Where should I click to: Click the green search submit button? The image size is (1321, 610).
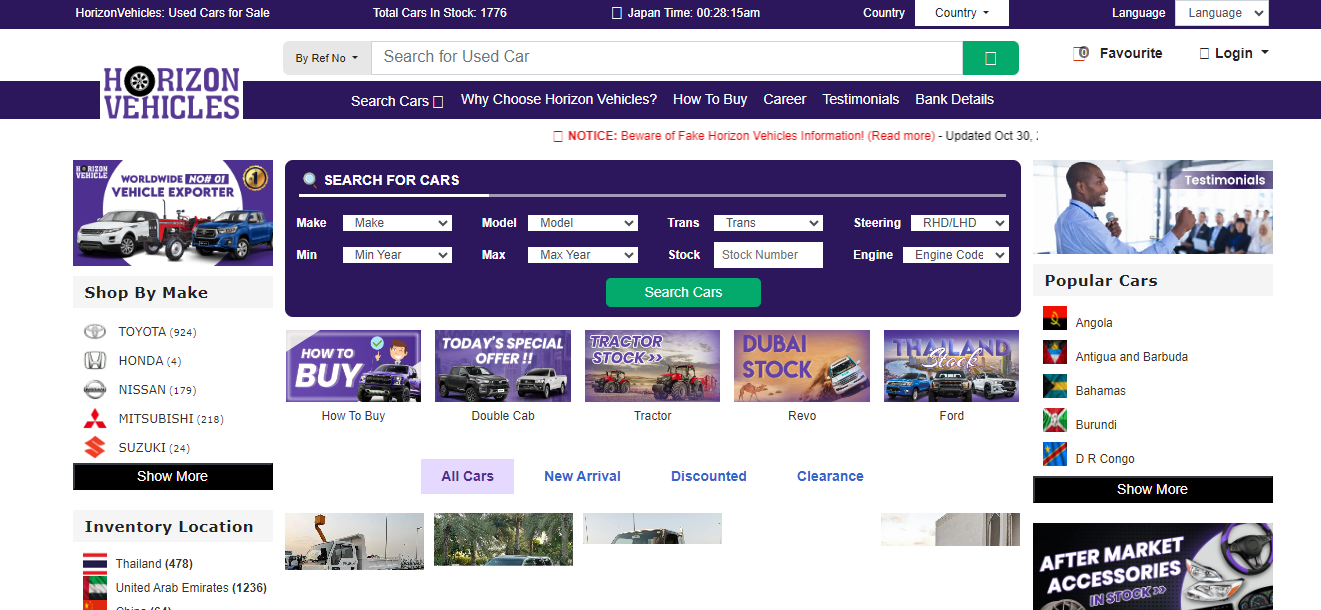tap(990, 58)
